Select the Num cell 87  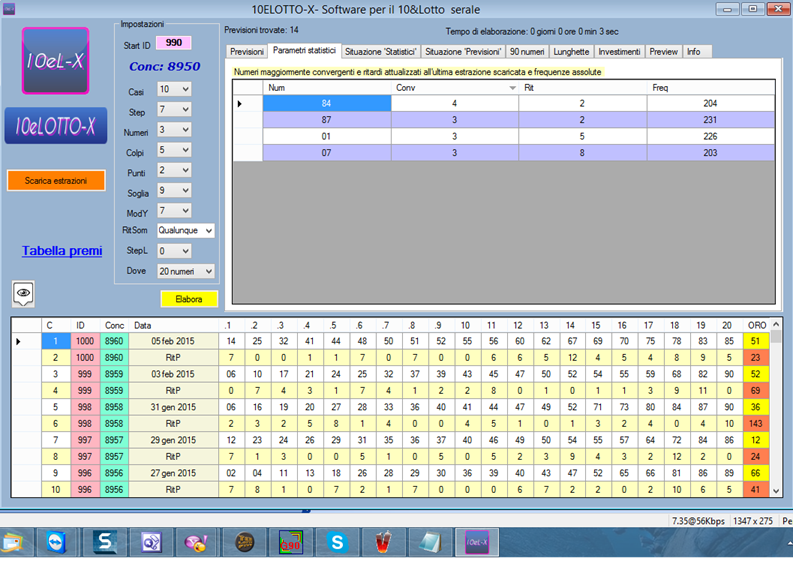point(327,120)
